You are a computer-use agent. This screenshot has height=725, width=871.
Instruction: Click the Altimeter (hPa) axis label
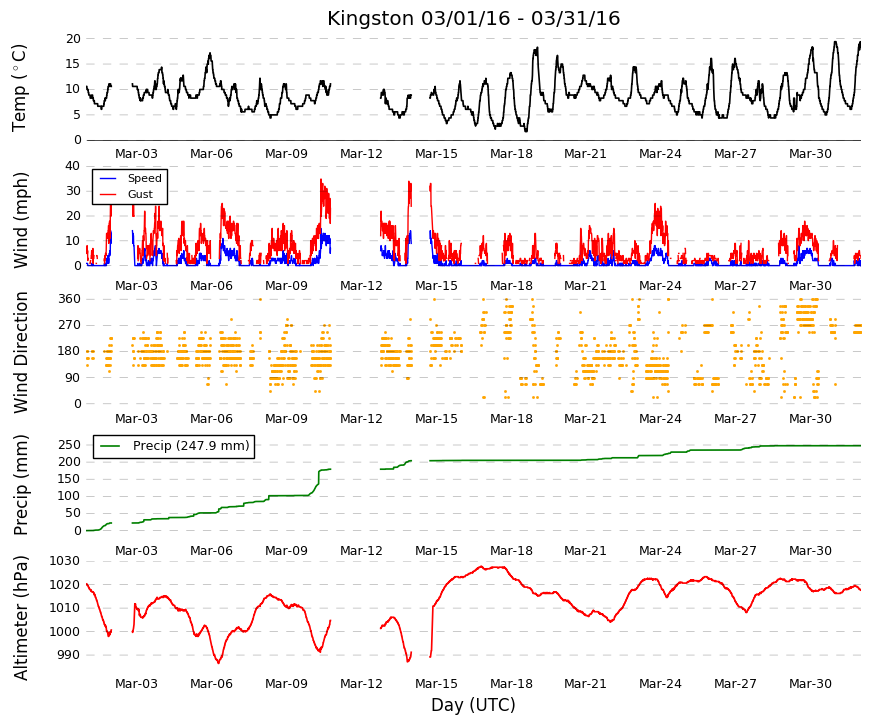coord(21,618)
